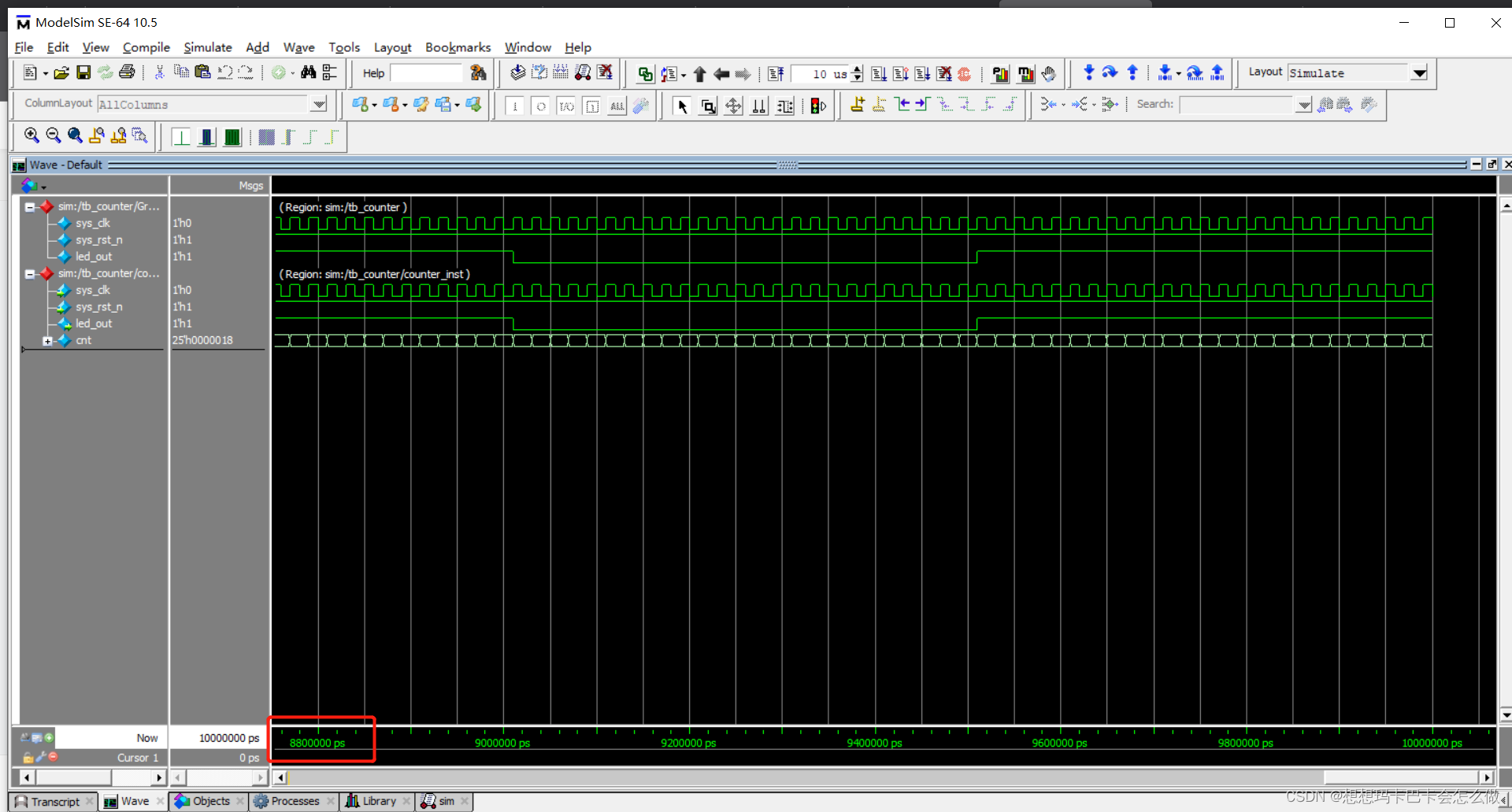This screenshot has width=1512, height=812.
Task: Click the Find Previous Transition icon
Action: (x=902, y=105)
